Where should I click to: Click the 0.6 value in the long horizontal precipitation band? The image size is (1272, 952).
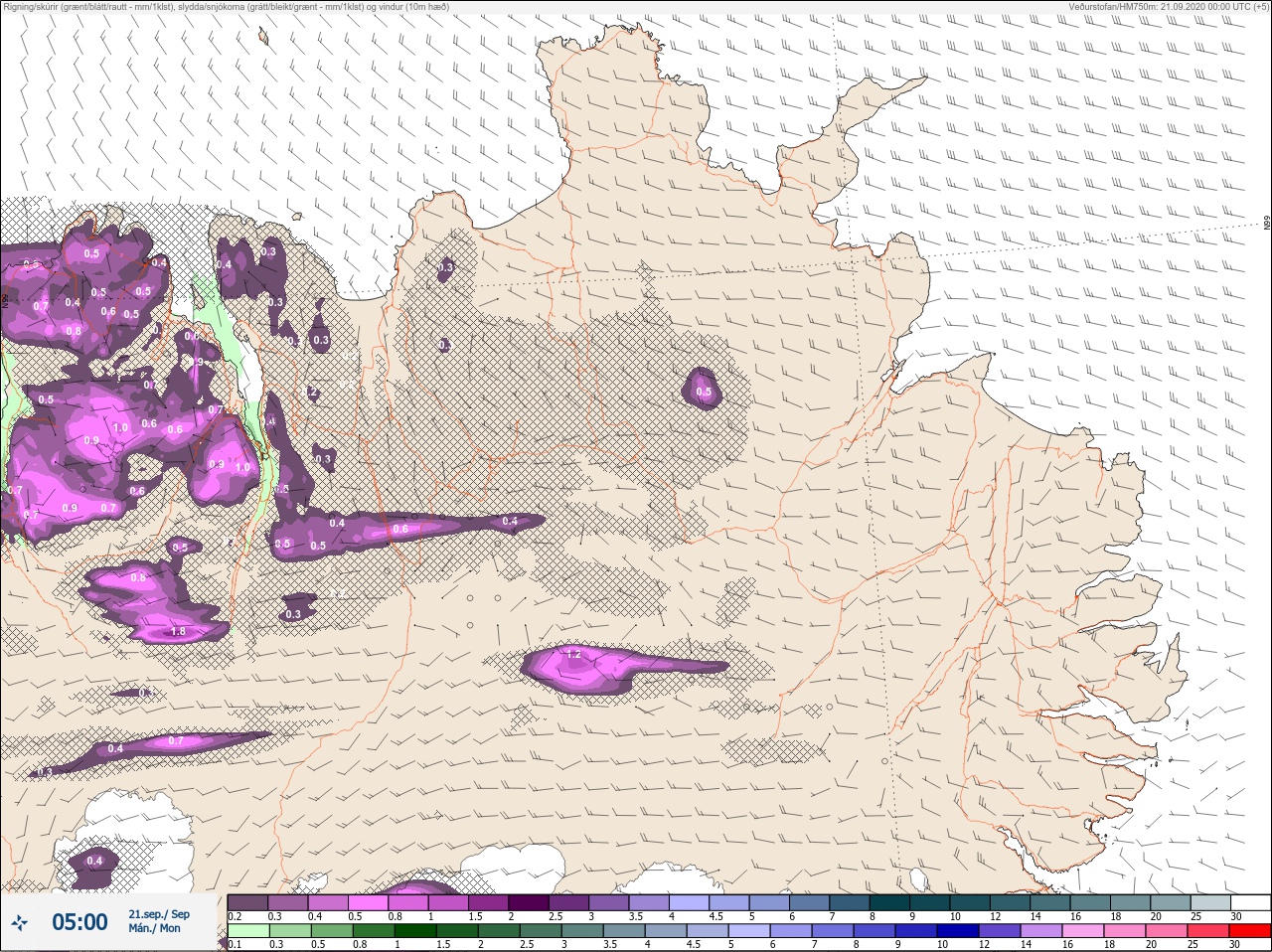pyautogui.click(x=399, y=529)
